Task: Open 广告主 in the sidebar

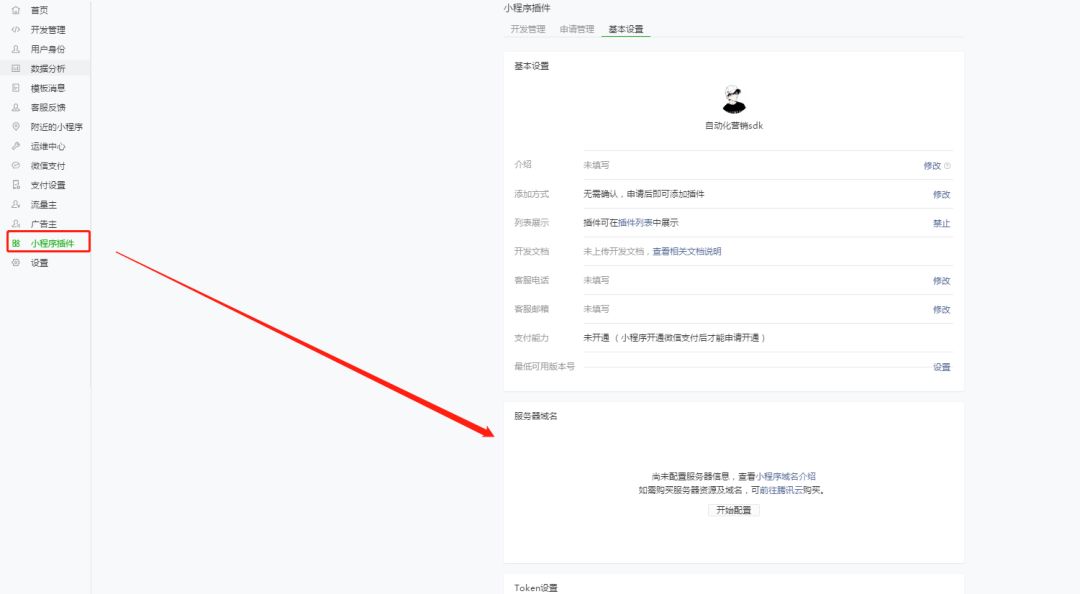Action: [x=43, y=224]
